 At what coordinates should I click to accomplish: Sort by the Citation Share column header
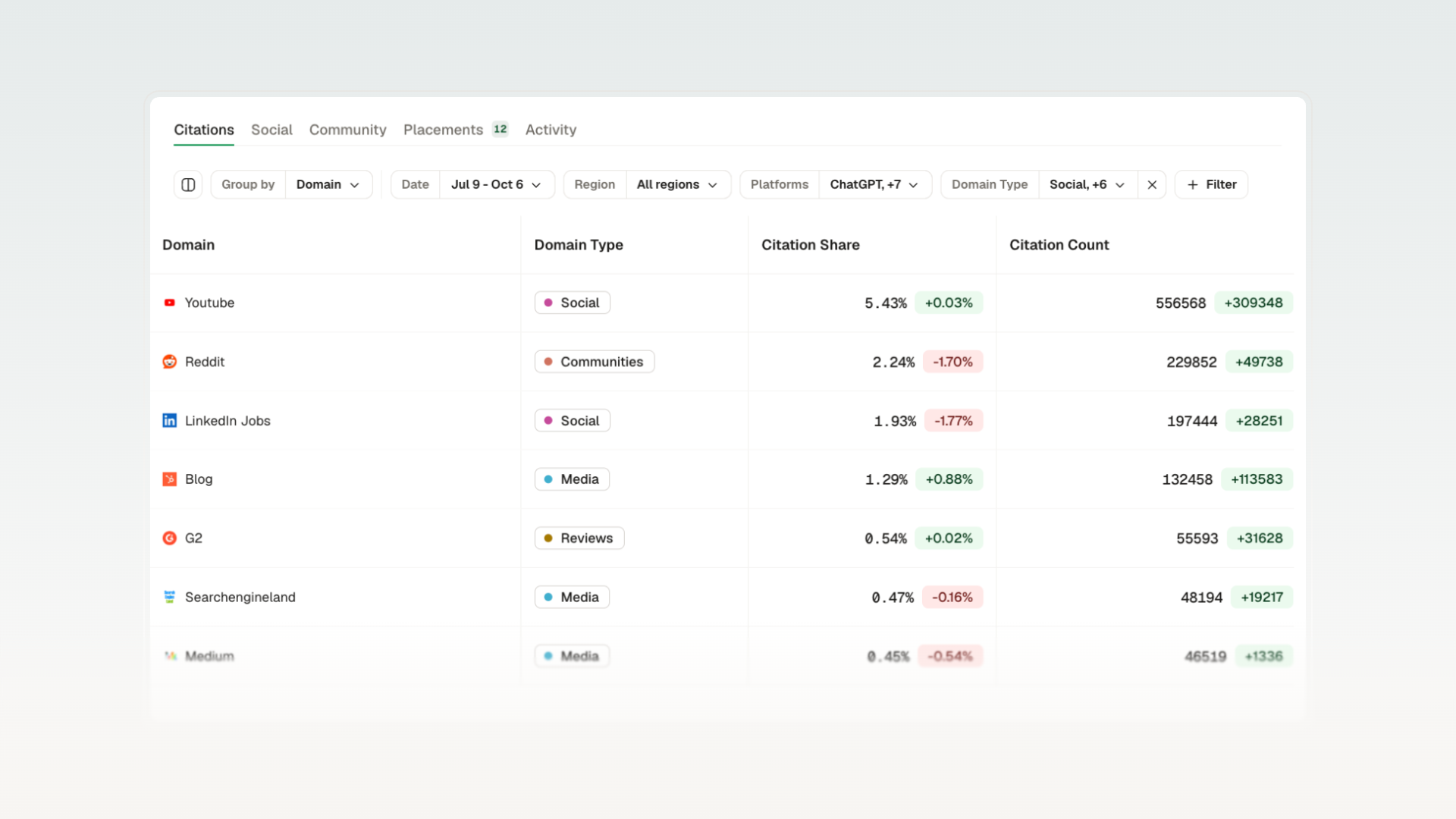(810, 245)
